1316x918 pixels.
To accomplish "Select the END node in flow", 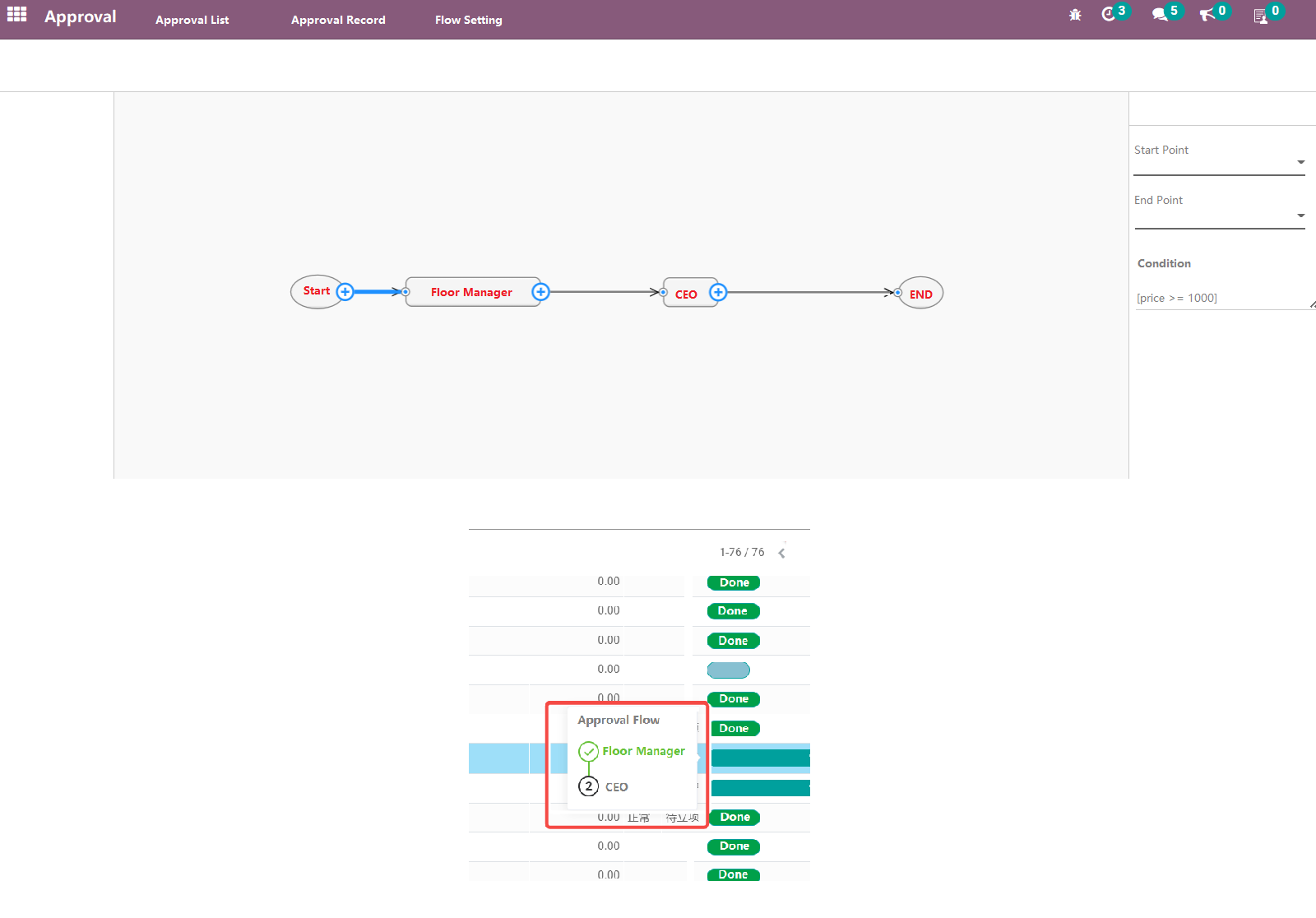I will (x=920, y=294).
